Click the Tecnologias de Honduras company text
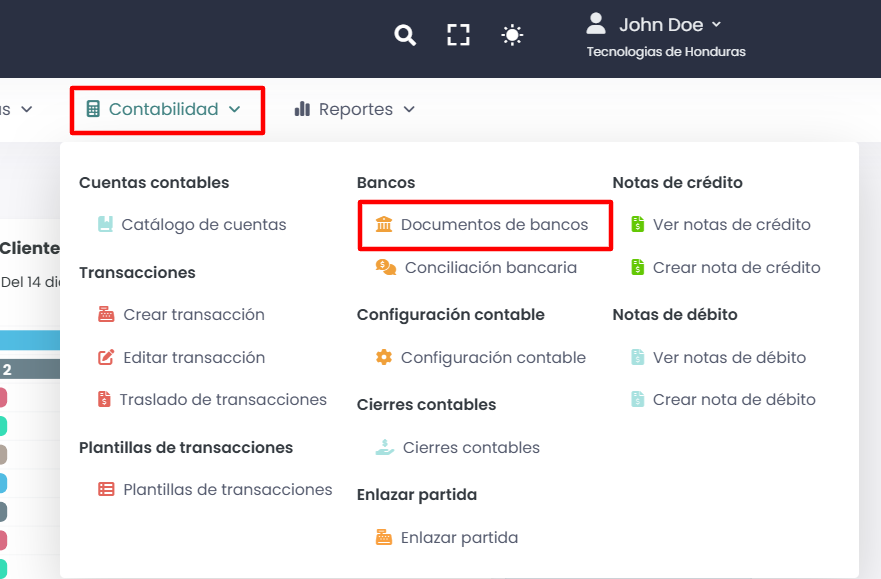This screenshot has height=579, width=881. 666,52
